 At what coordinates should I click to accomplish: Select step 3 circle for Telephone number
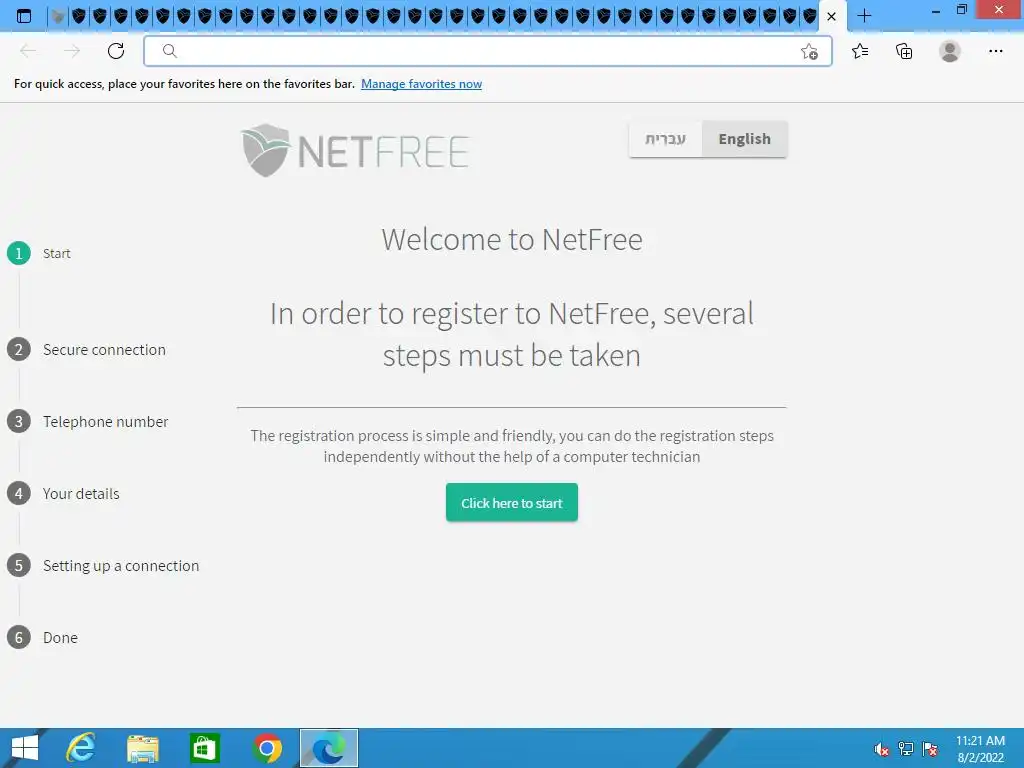point(19,421)
